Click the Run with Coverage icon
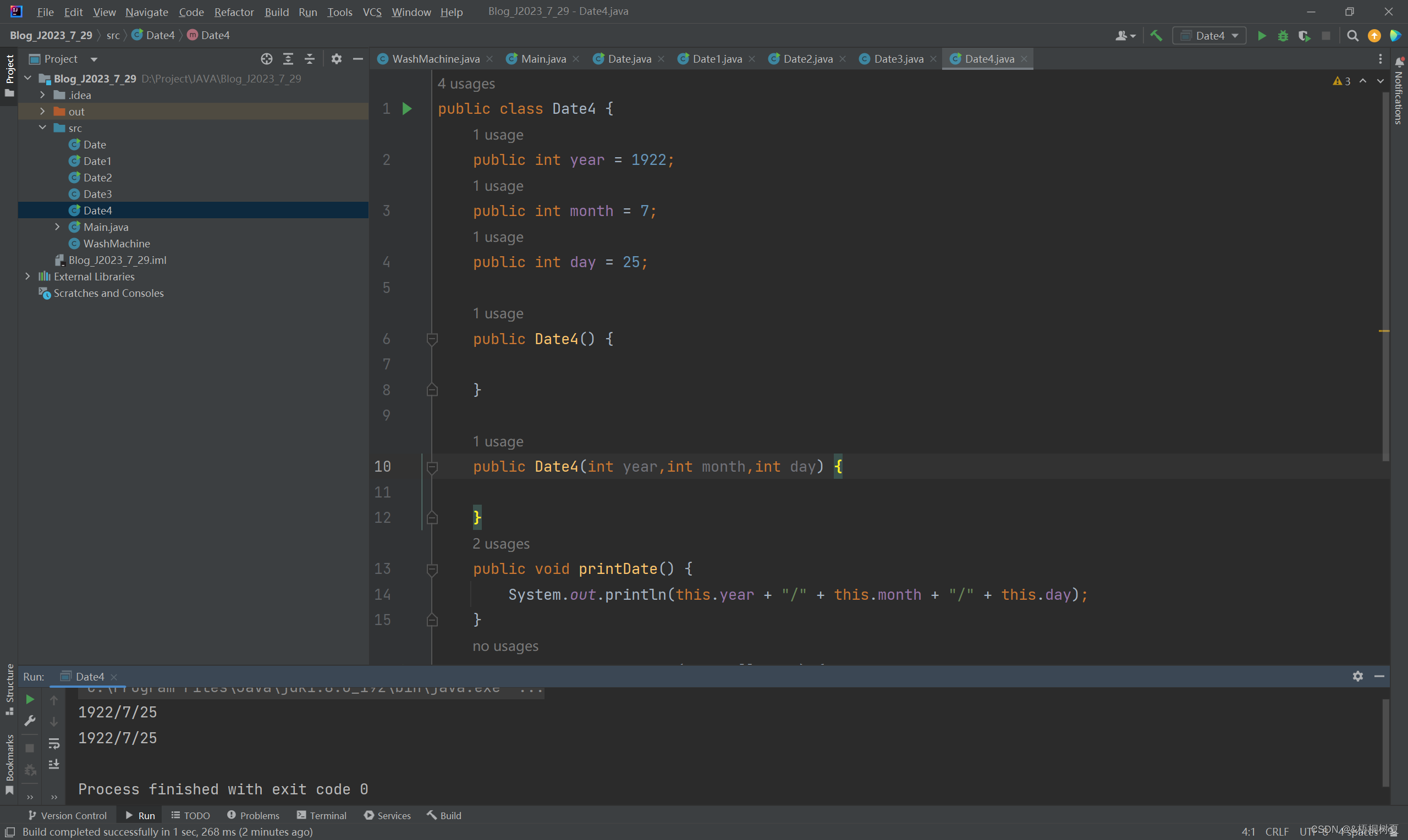 click(1304, 36)
